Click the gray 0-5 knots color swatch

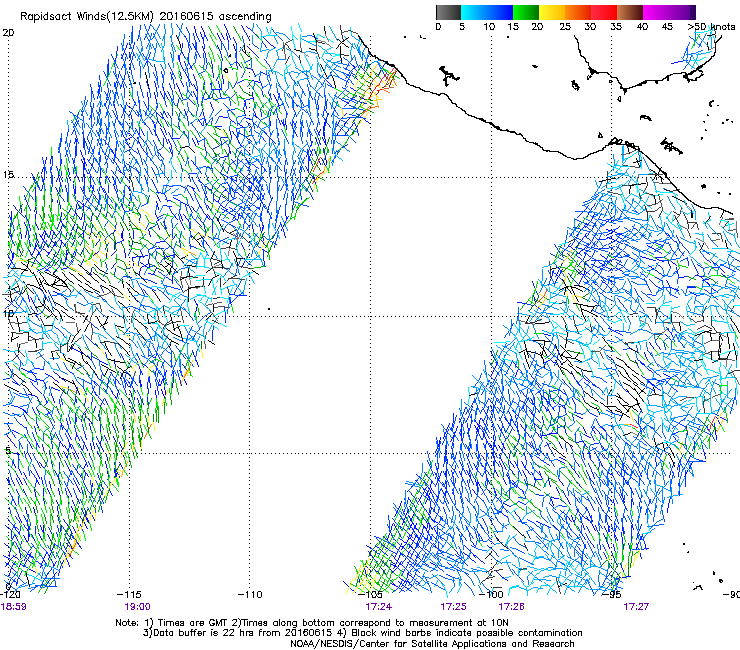coord(448,12)
